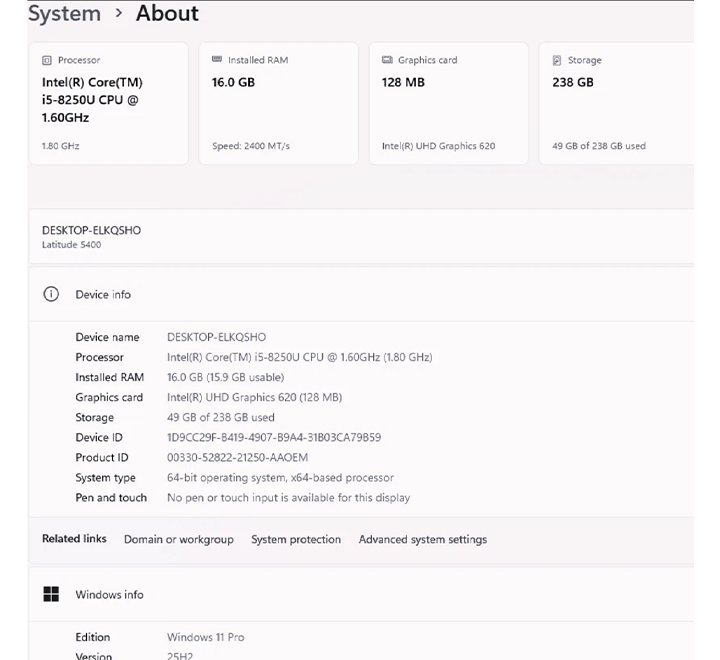720x660 pixels.
Task: Open the Graphics card summary card
Action: [x=449, y=103]
